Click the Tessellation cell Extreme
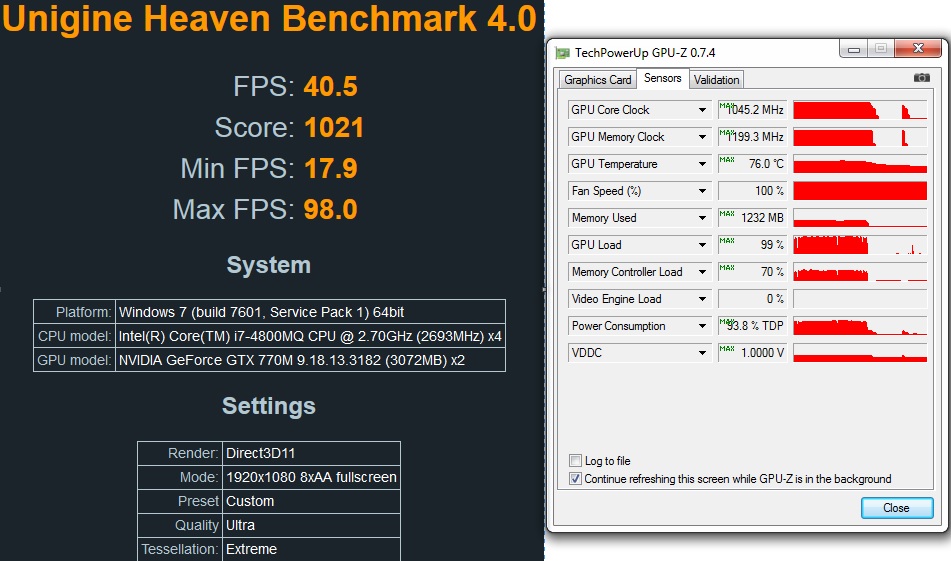The width and height of the screenshot is (951, 561). pyautogui.click(x=311, y=549)
